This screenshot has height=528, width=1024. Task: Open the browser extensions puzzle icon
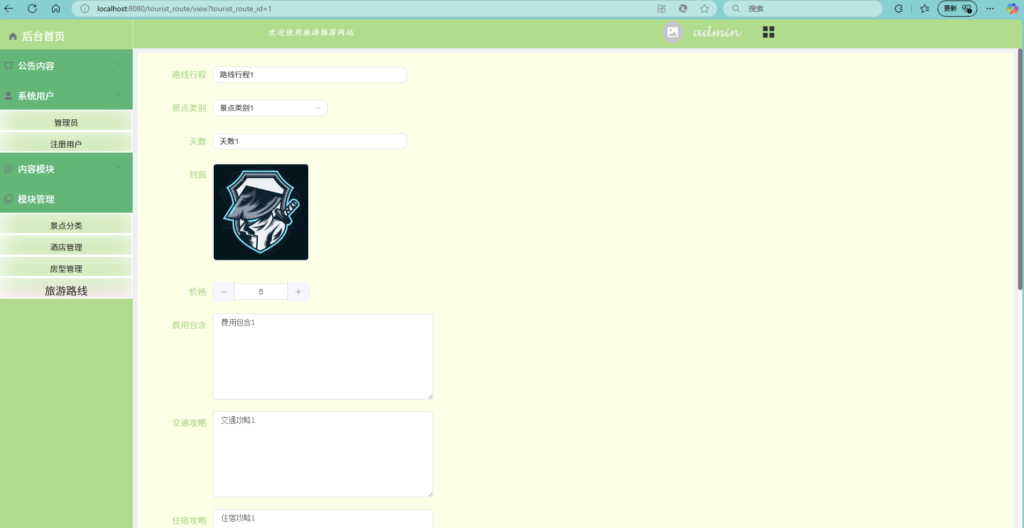tap(899, 8)
